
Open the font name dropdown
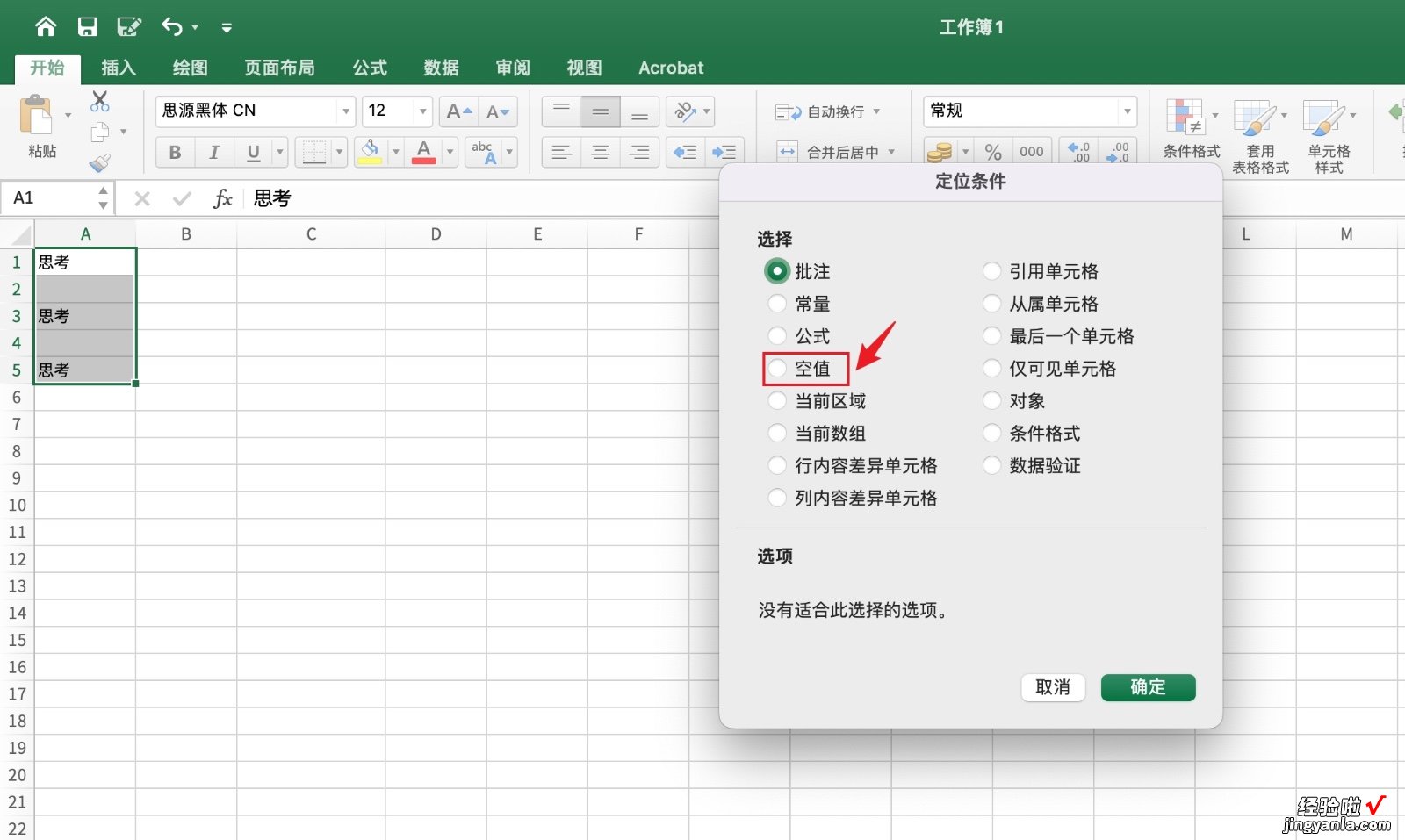(x=346, y=111)
